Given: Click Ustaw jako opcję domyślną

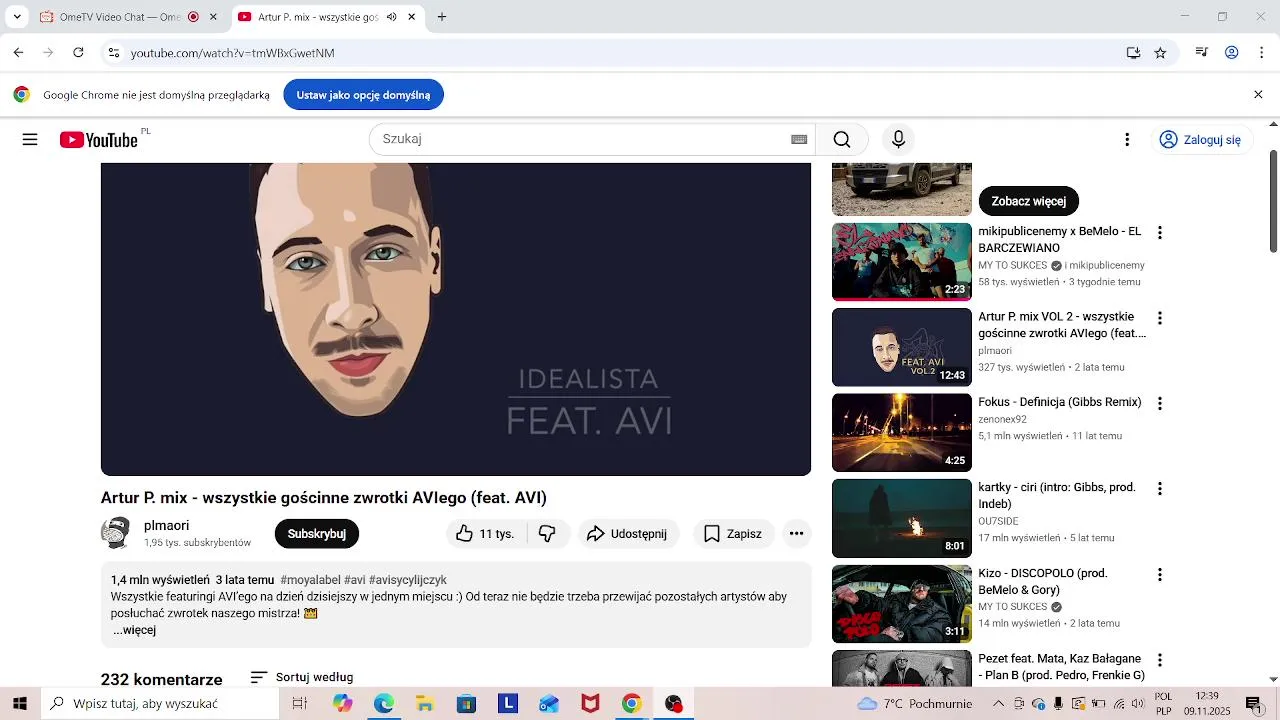Looking at the screenshot, I should click(x=363, y=95).
